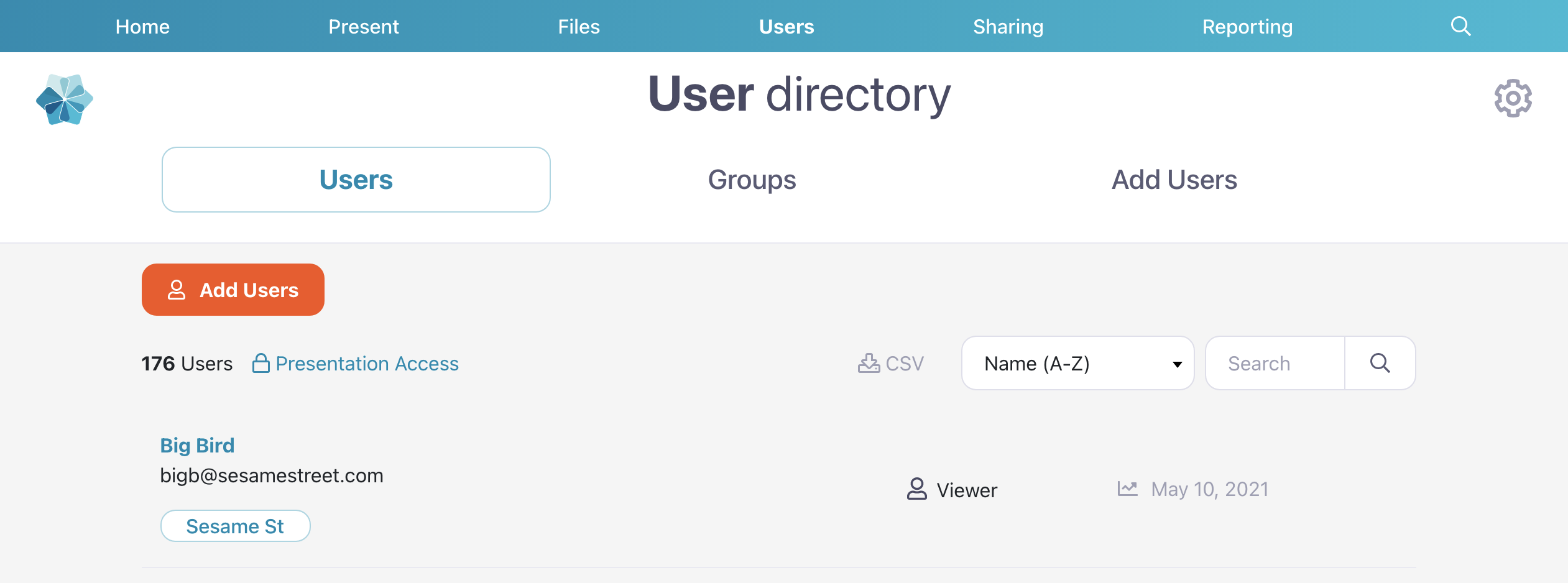Click the search magnifier in top navigation
The image size is (1568, 583).
click(x=1460, y=26)
